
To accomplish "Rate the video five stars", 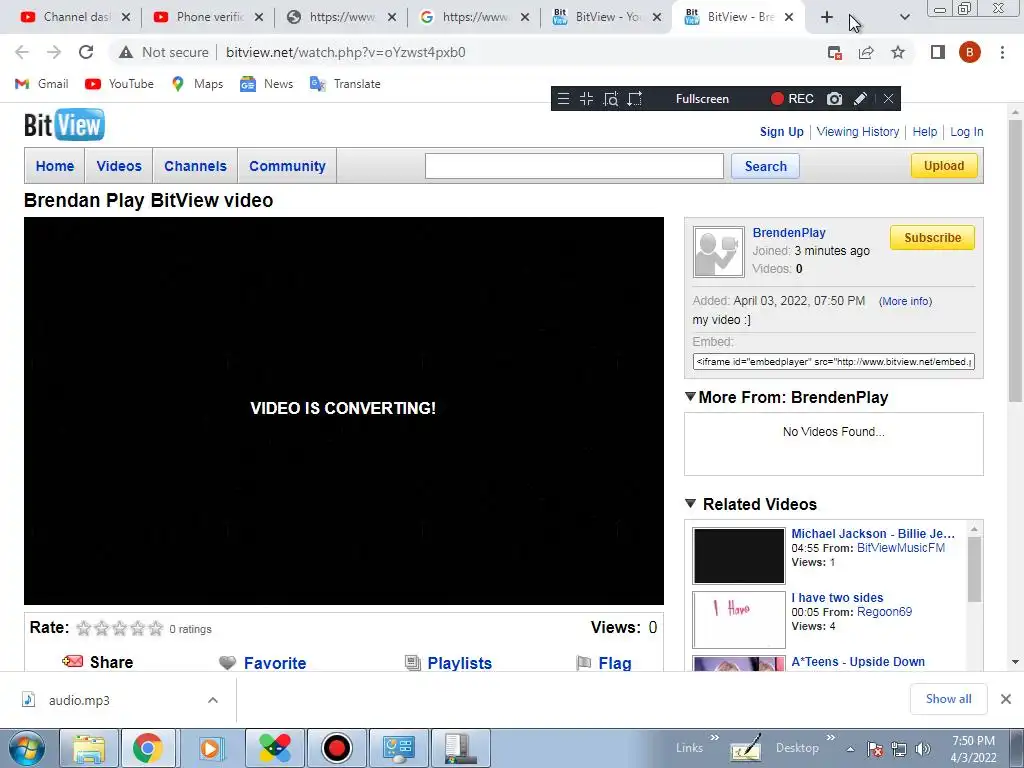I will [155, 628].
